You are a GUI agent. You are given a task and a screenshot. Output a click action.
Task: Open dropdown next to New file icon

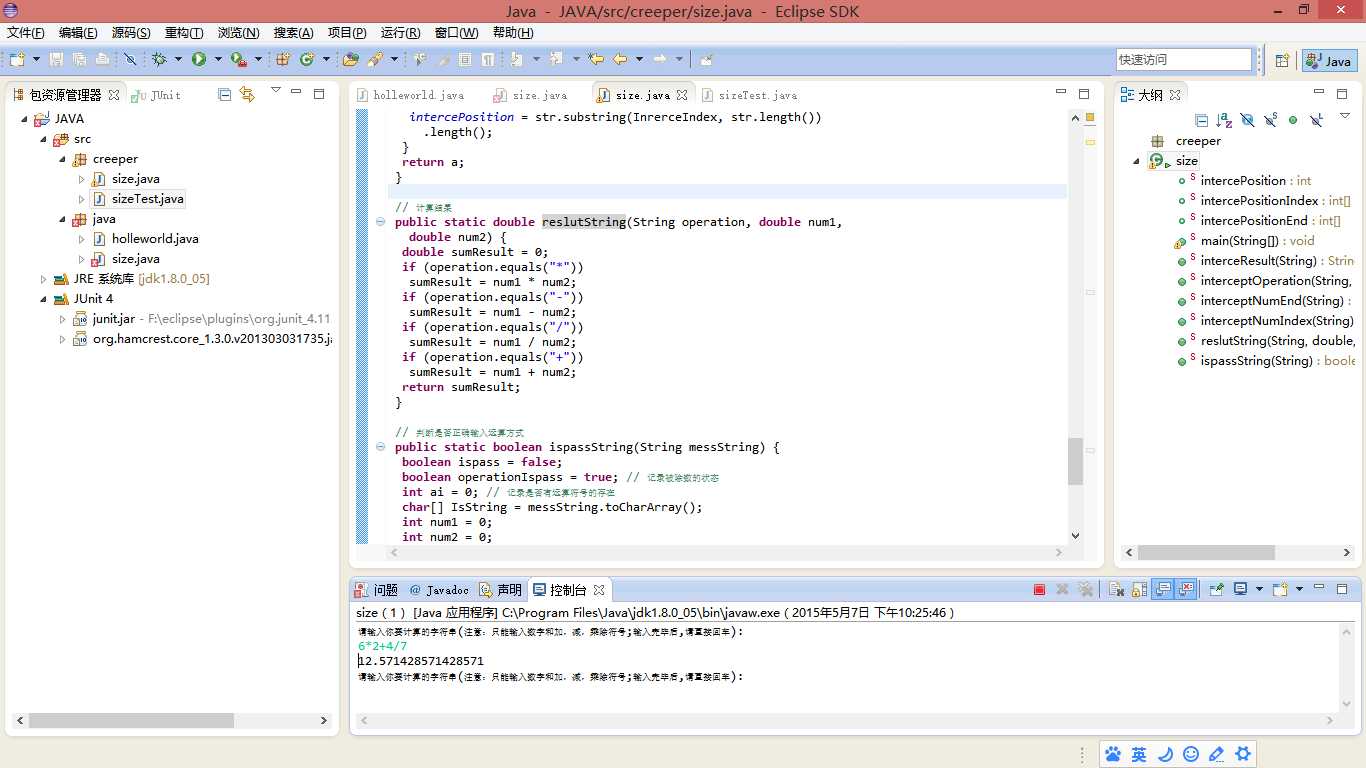tap(36, 59)
